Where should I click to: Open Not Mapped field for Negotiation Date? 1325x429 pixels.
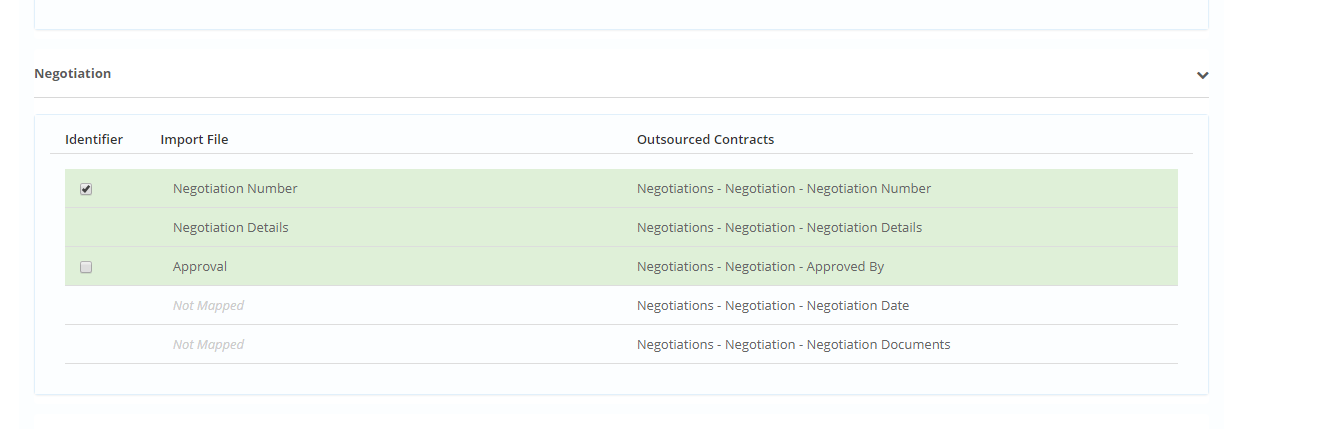point(208,306)
